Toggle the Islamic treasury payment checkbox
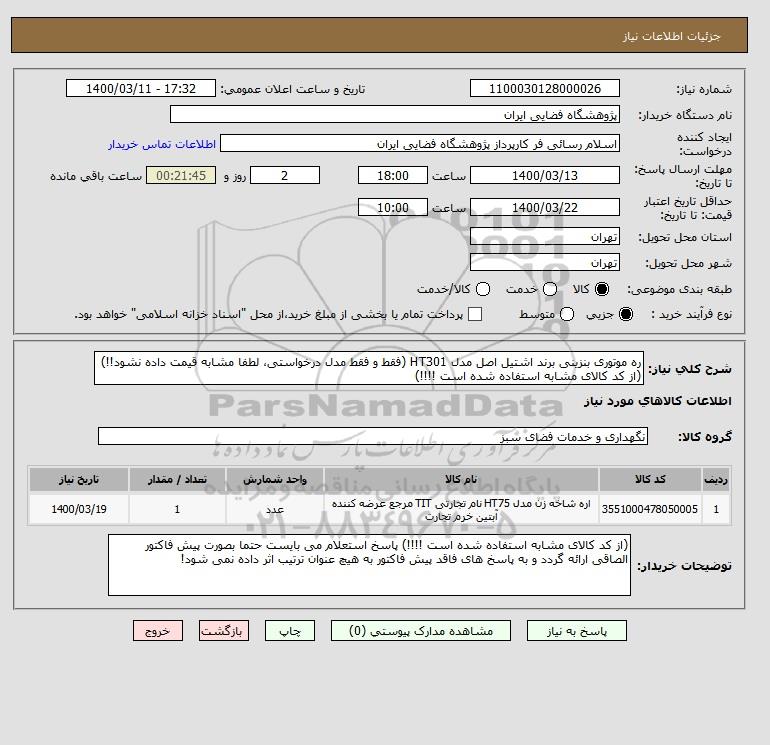This screenshot has width=770, height=745. point(475,314)
